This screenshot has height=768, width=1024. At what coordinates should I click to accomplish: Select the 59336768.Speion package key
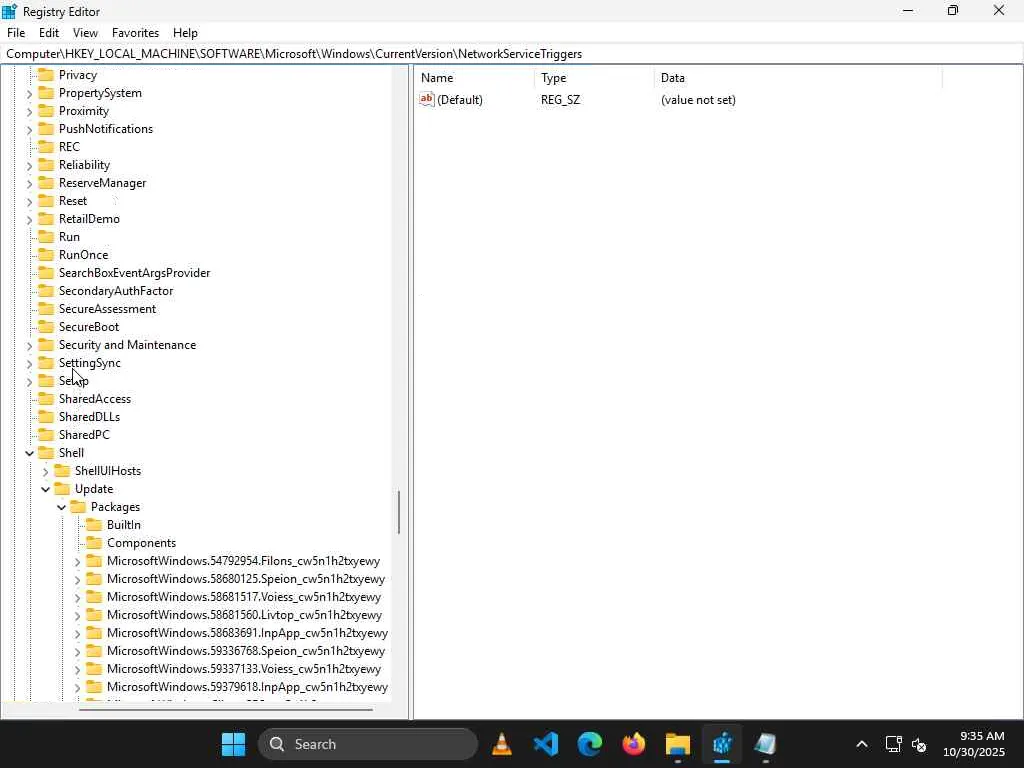(246, 650)
